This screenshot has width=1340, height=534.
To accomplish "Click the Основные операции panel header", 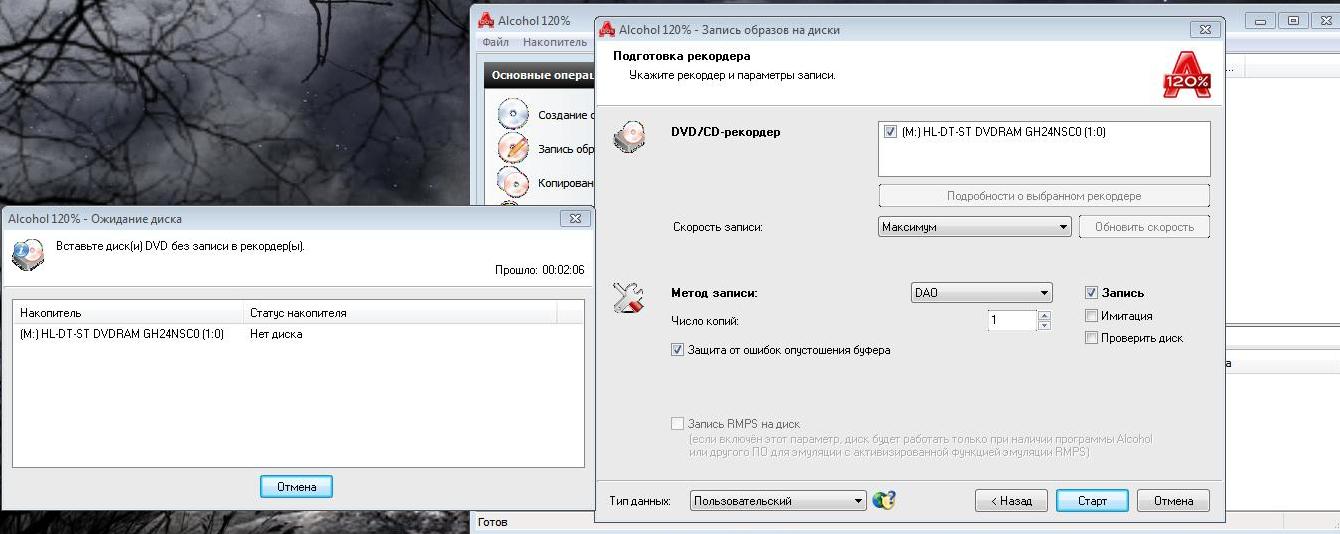I will pyautogui.click(x=537, y=75).
